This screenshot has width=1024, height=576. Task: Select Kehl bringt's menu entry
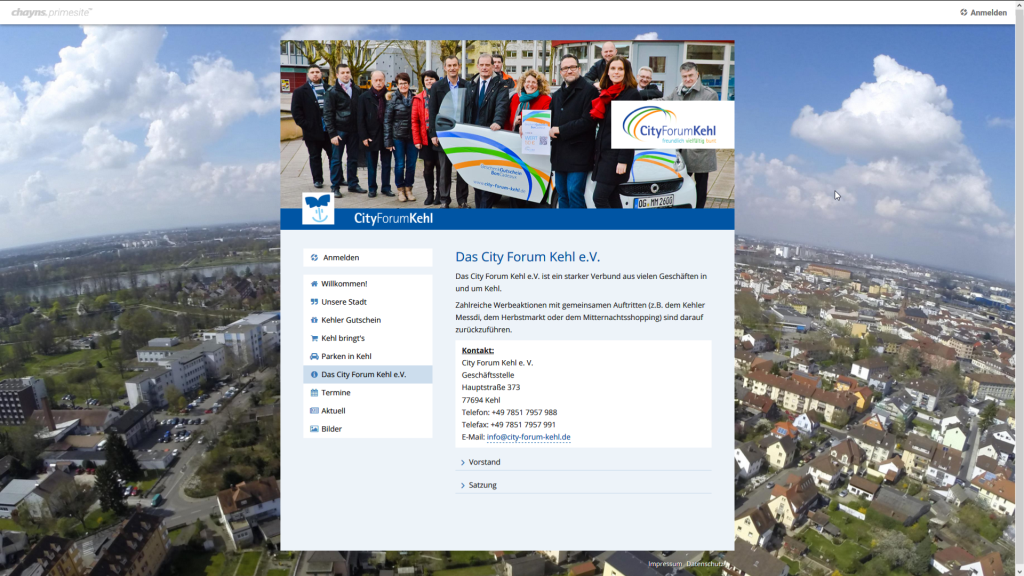click(x=368, y=338)
